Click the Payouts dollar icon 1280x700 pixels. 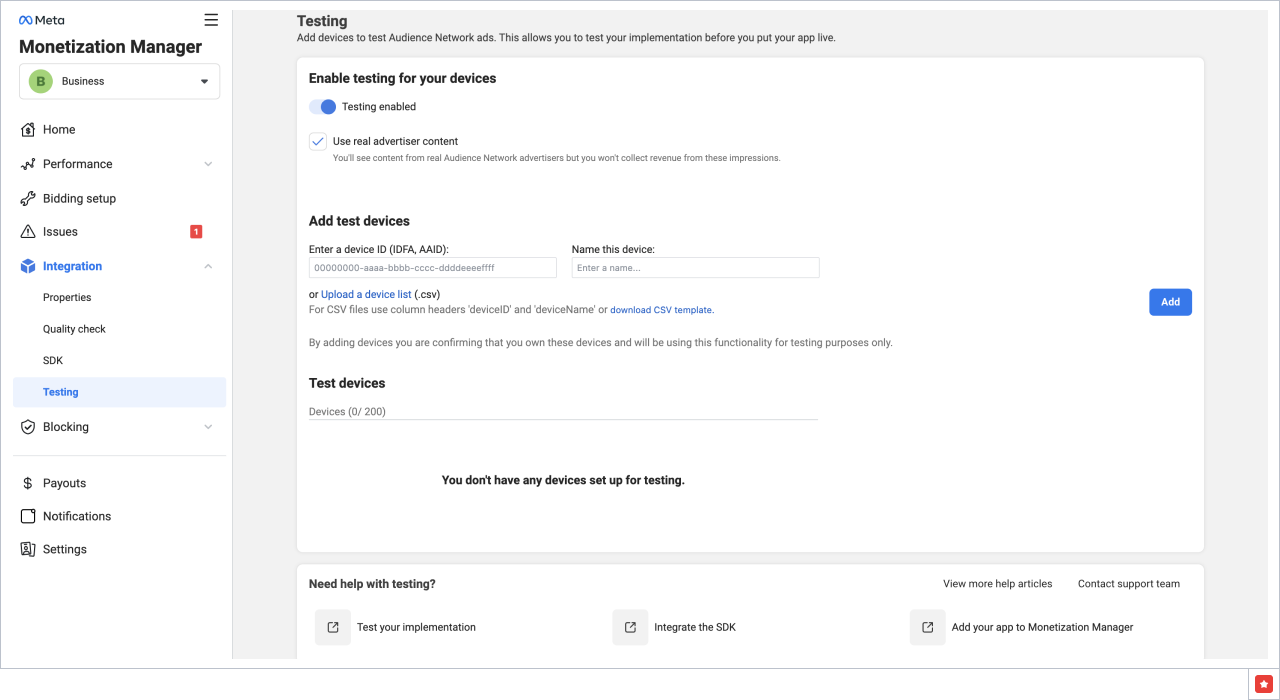tap(28, 484)
